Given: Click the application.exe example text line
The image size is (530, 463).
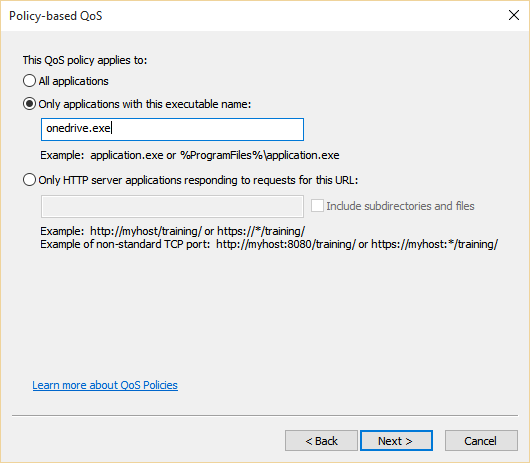Looking at the screenshot, I should point(190,155).
